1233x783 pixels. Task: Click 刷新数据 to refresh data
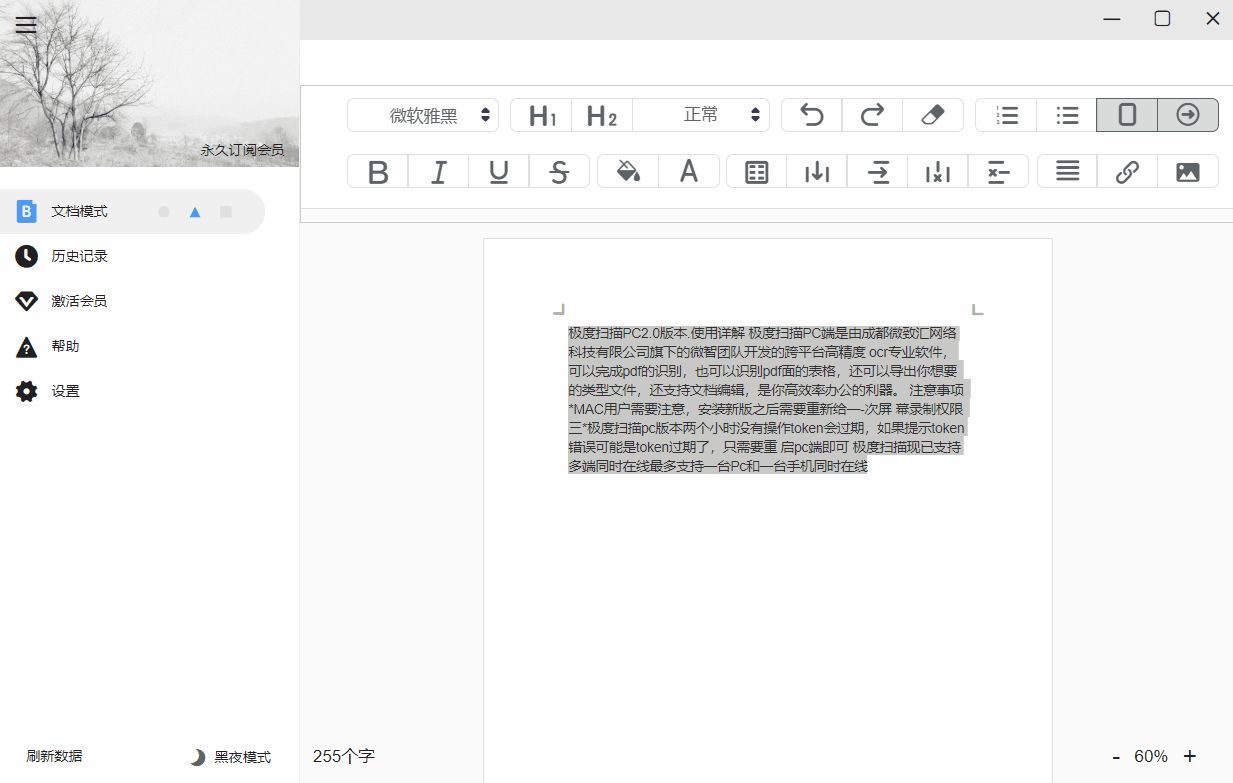coord(52,756)
